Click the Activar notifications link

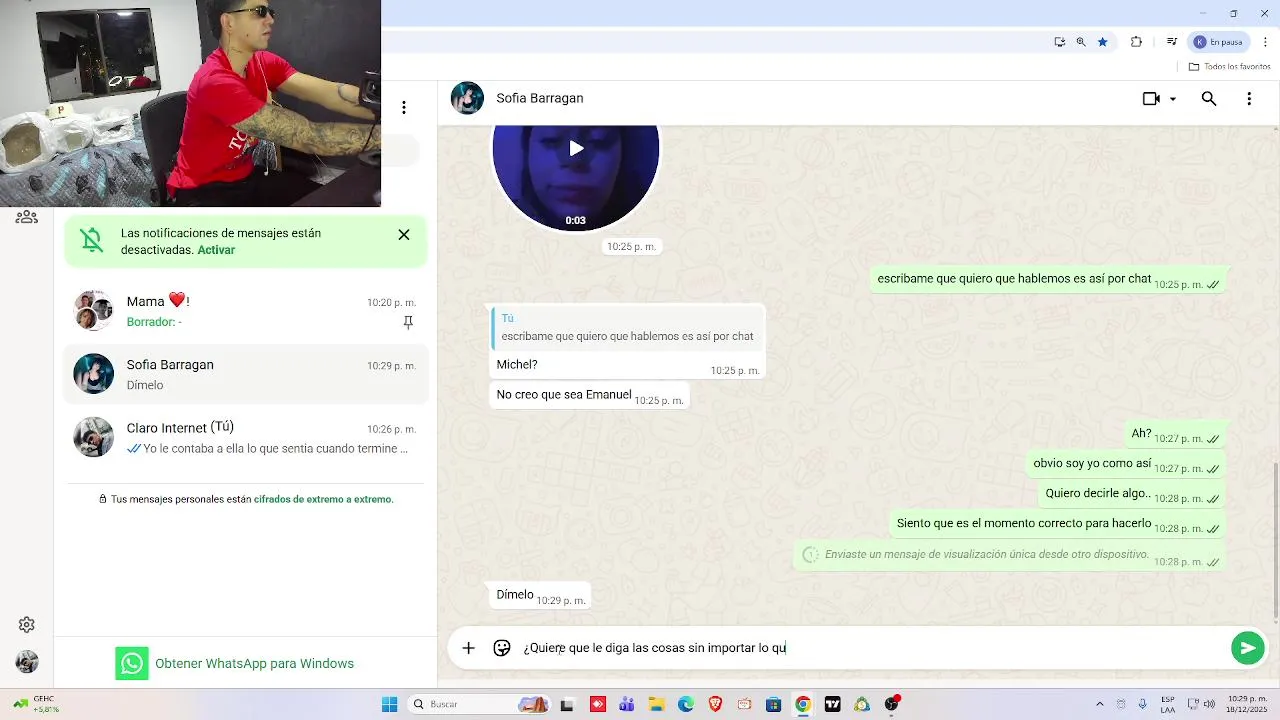point(216,250)
